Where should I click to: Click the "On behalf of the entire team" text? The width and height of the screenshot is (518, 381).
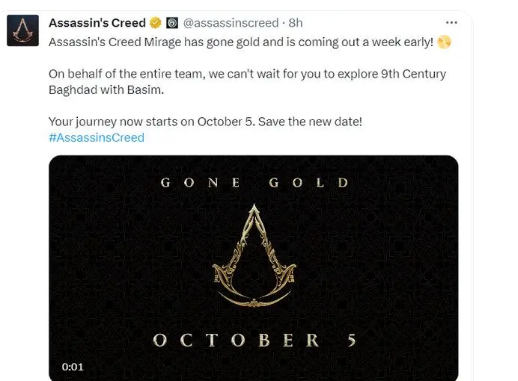click(125, 74)
